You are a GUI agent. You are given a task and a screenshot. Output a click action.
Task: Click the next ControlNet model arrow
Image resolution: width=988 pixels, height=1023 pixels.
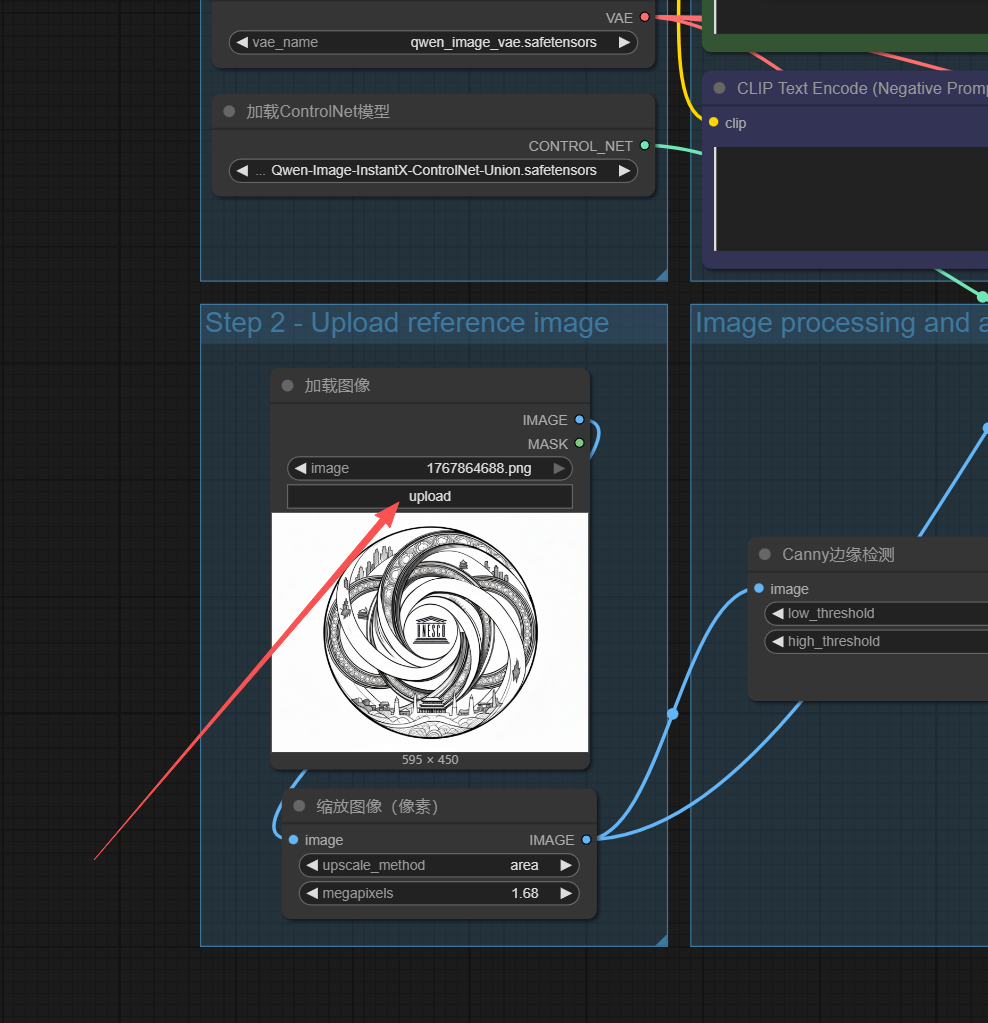pos(624,171)
